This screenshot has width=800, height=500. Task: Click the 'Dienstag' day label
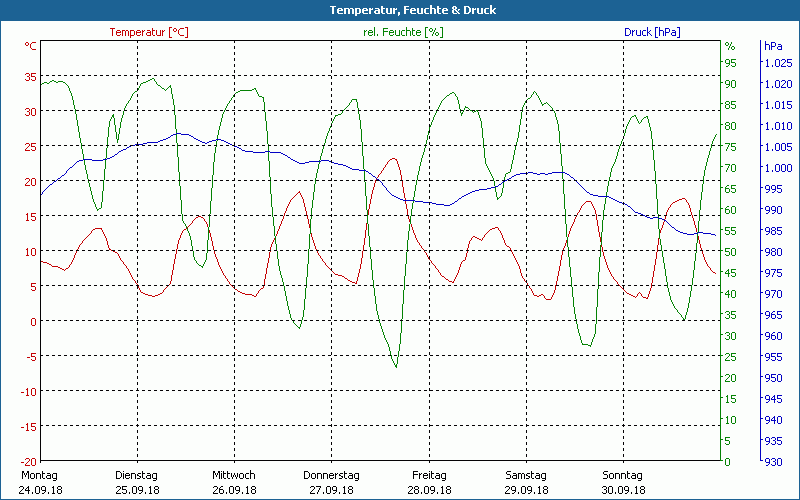coord(136,476)
